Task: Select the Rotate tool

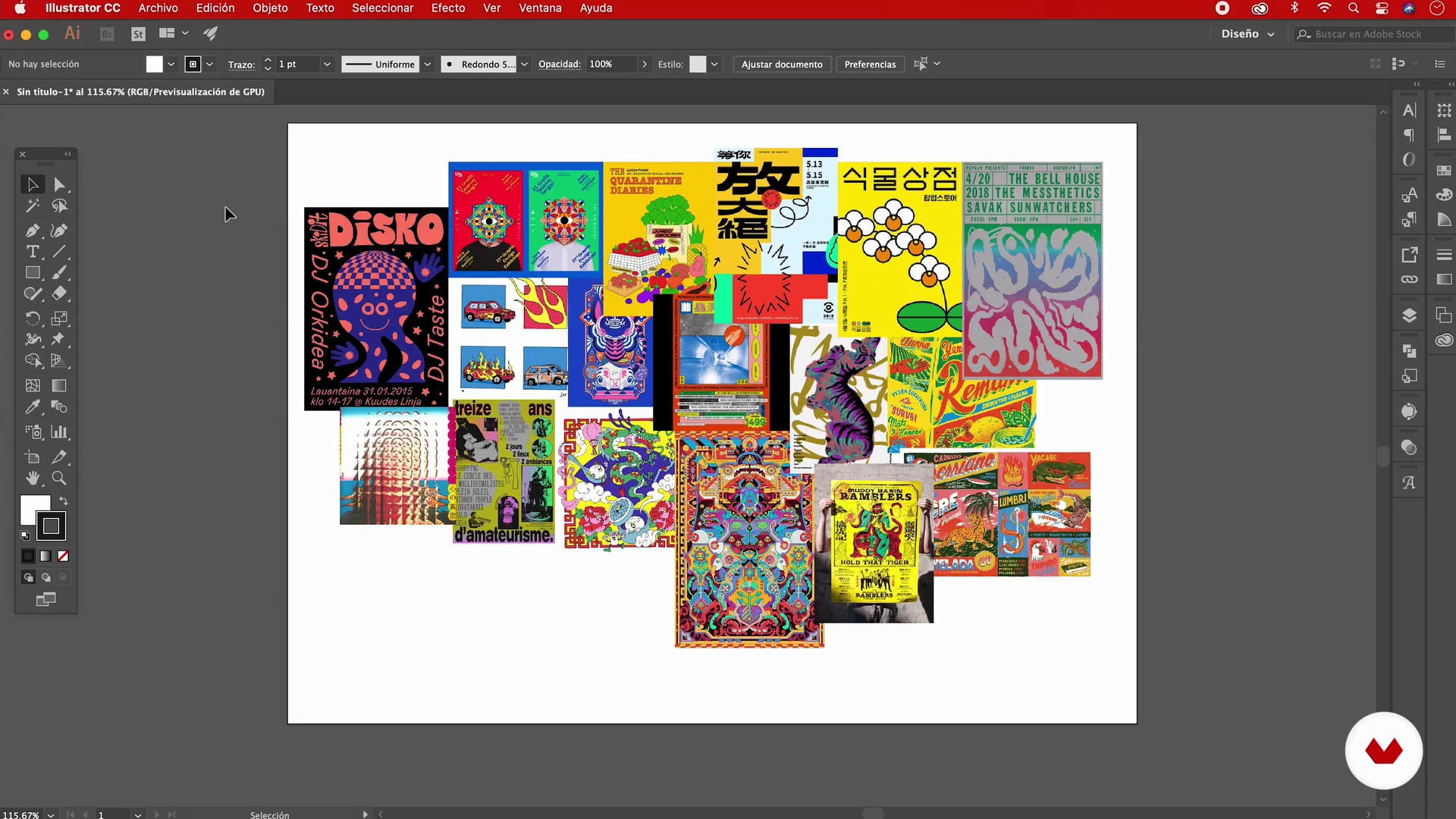Action: coord(33,318)
